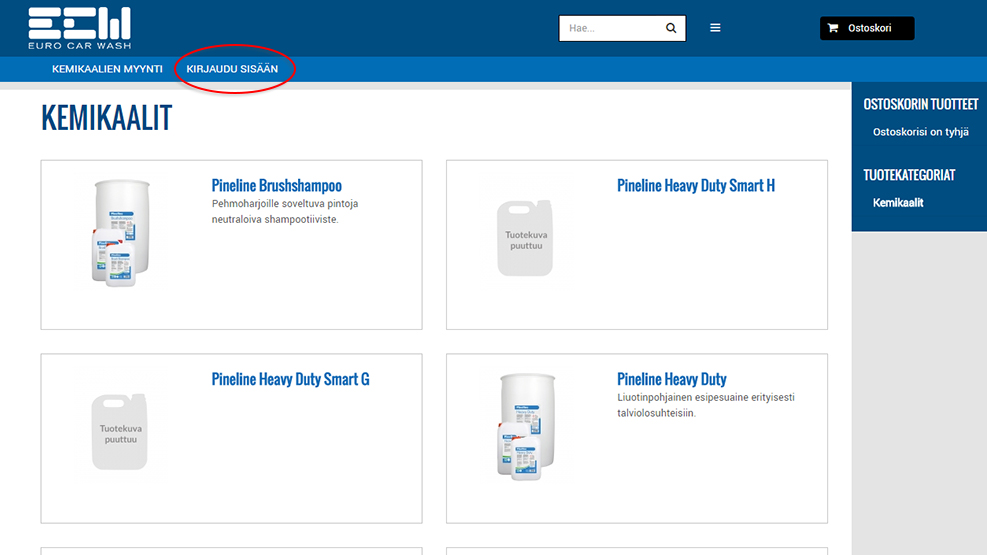Click the Tuotekategoriat sidebar heading
987x555 pixels.
pos(909,175)
